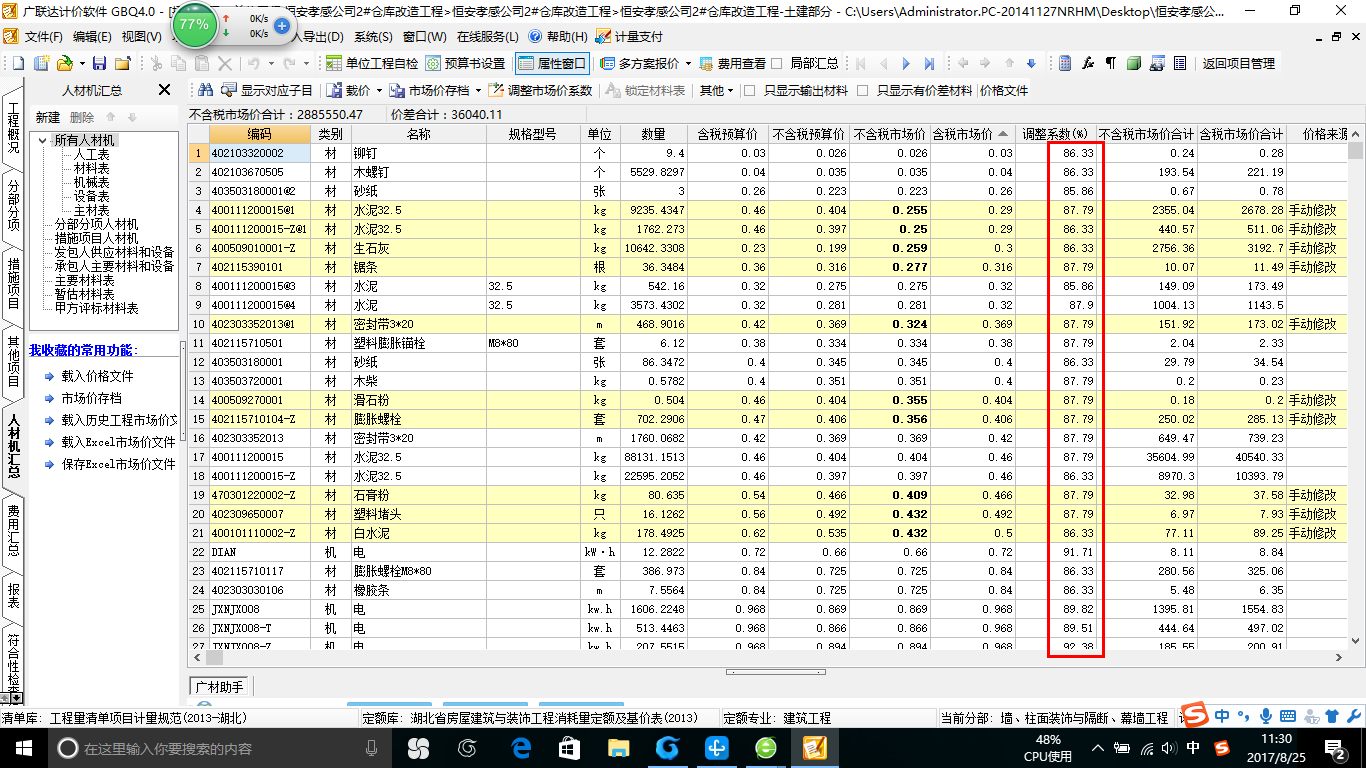Image resolution: width=1366 pixels, height=768 pixels.
Task: Click 保存Excel市场价文件 link
Action: click(118, 464)
